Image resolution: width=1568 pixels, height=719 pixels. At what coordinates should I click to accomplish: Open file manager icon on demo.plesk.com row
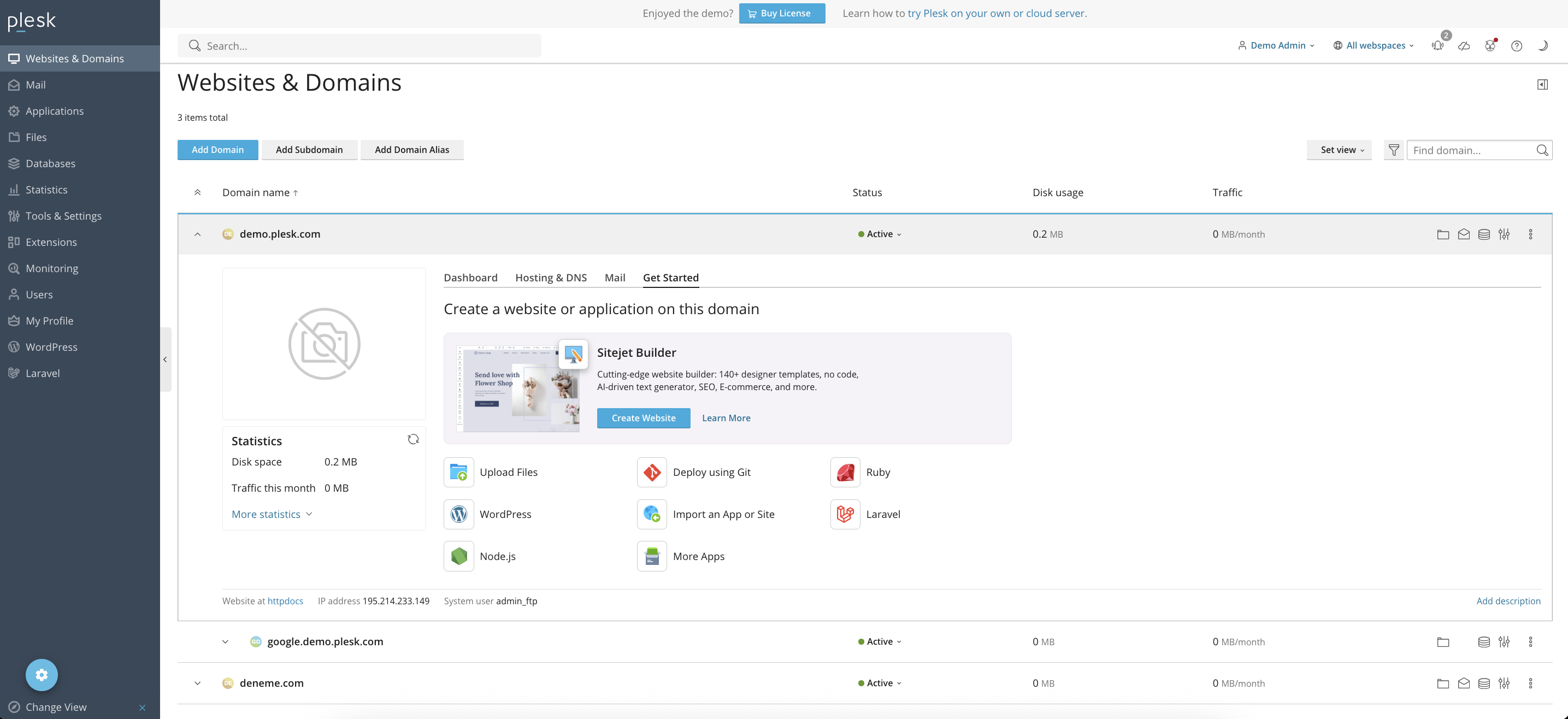click(x=1442, y=234)
